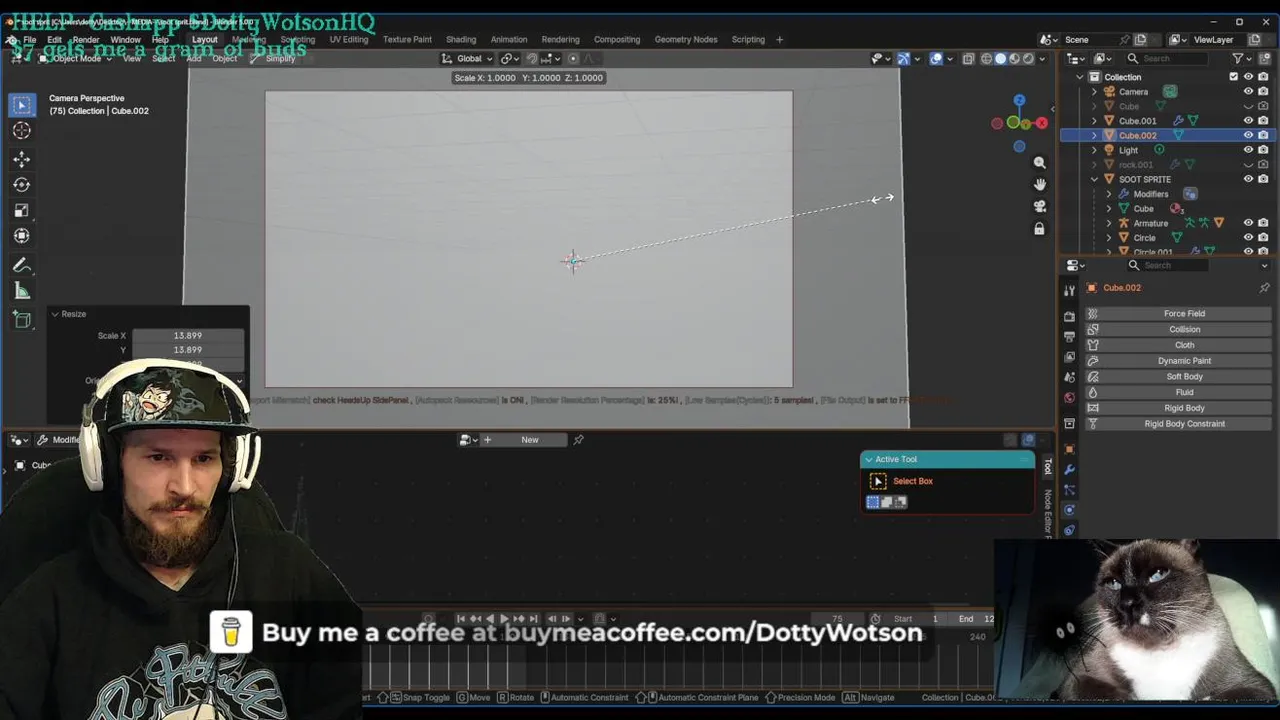Choose the Add Cube tool
Image resolution: width=1280 pixels, height=720 pixels.
click(x=21, y=320)
